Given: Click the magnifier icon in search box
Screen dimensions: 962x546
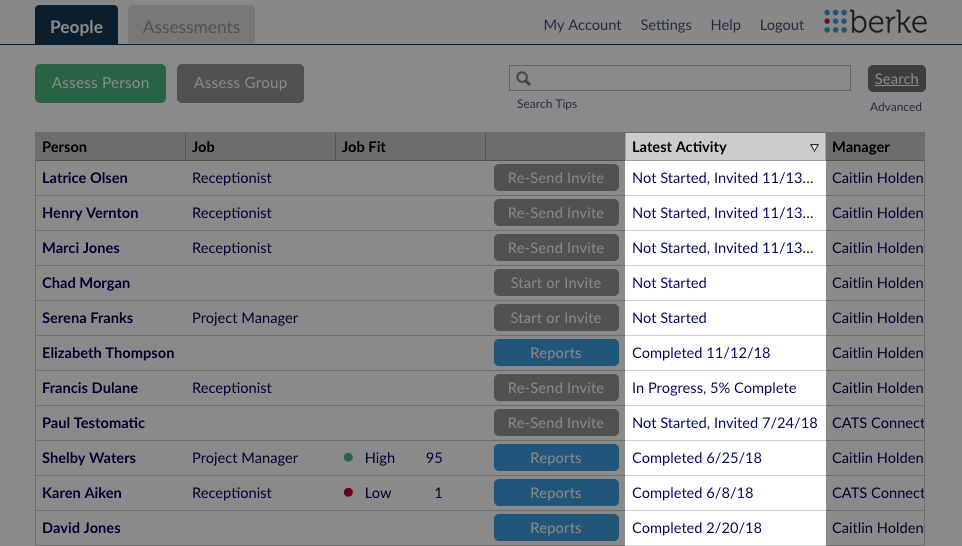Looking at the screenshot, I should click(523, 79).
